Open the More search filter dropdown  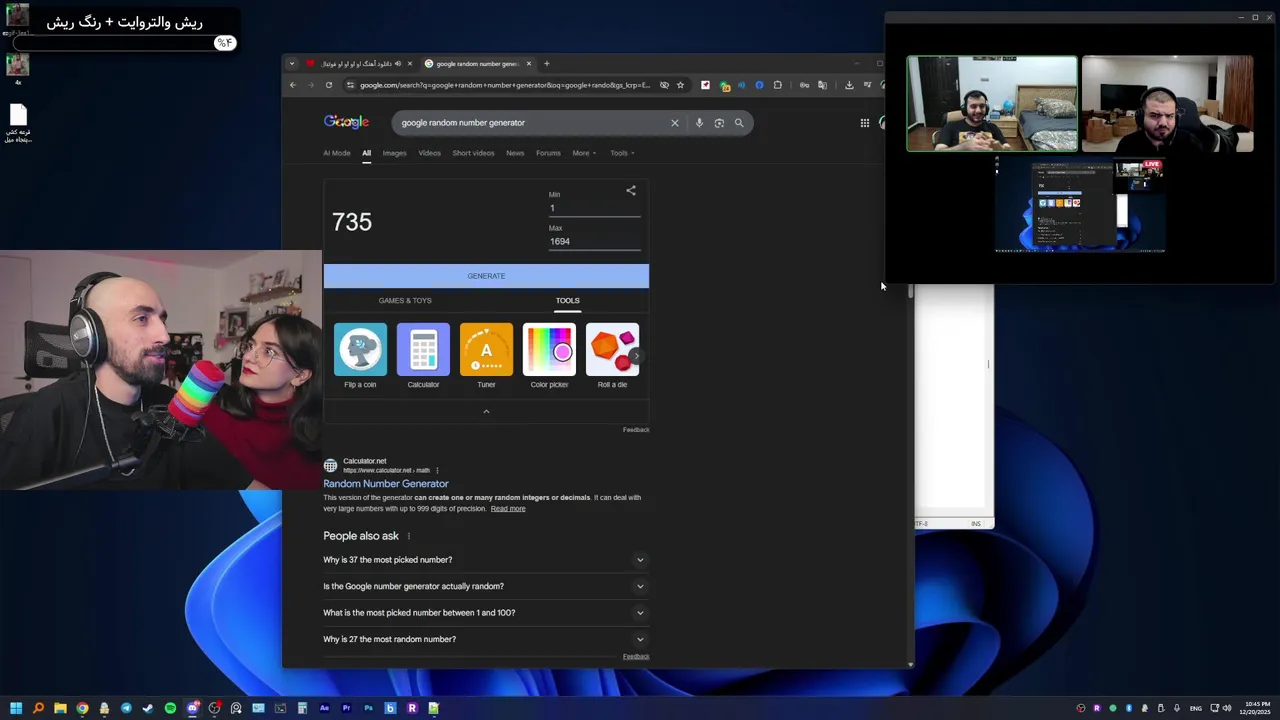[x=584, y=153]
